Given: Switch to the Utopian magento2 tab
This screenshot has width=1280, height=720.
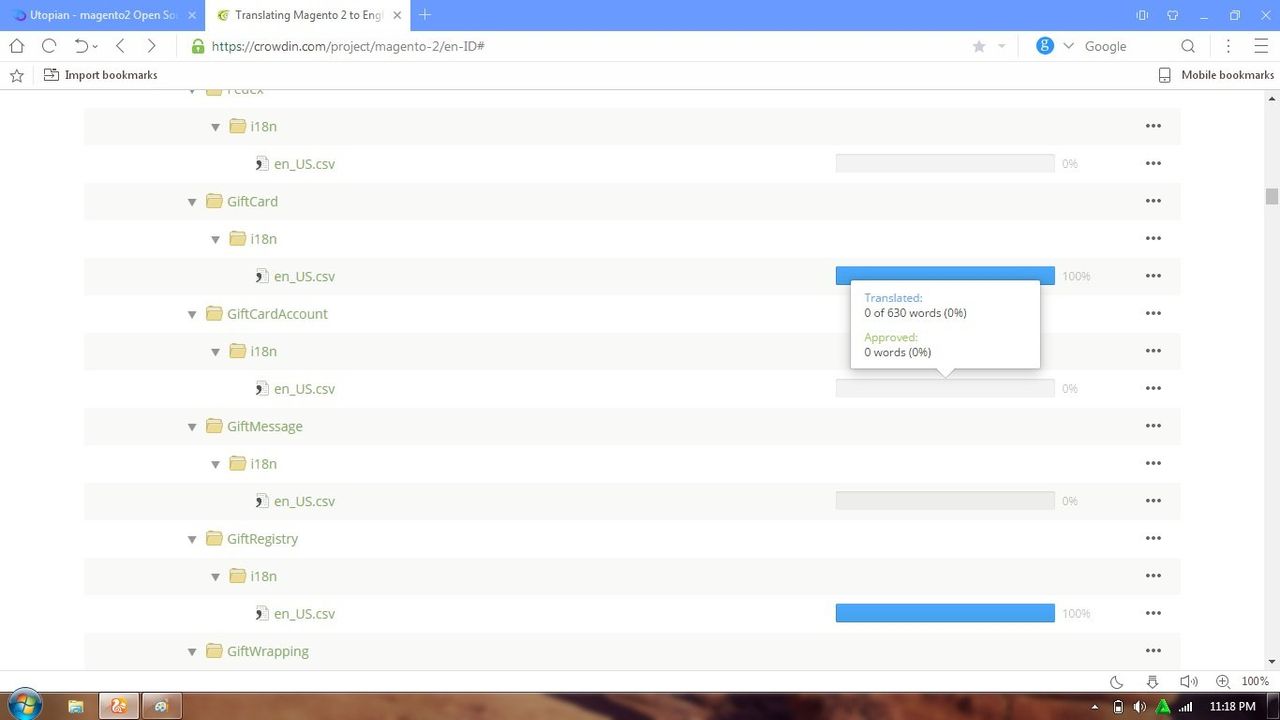Looking at the screenshot, I should pyautogui.click(x=102, y=15).
